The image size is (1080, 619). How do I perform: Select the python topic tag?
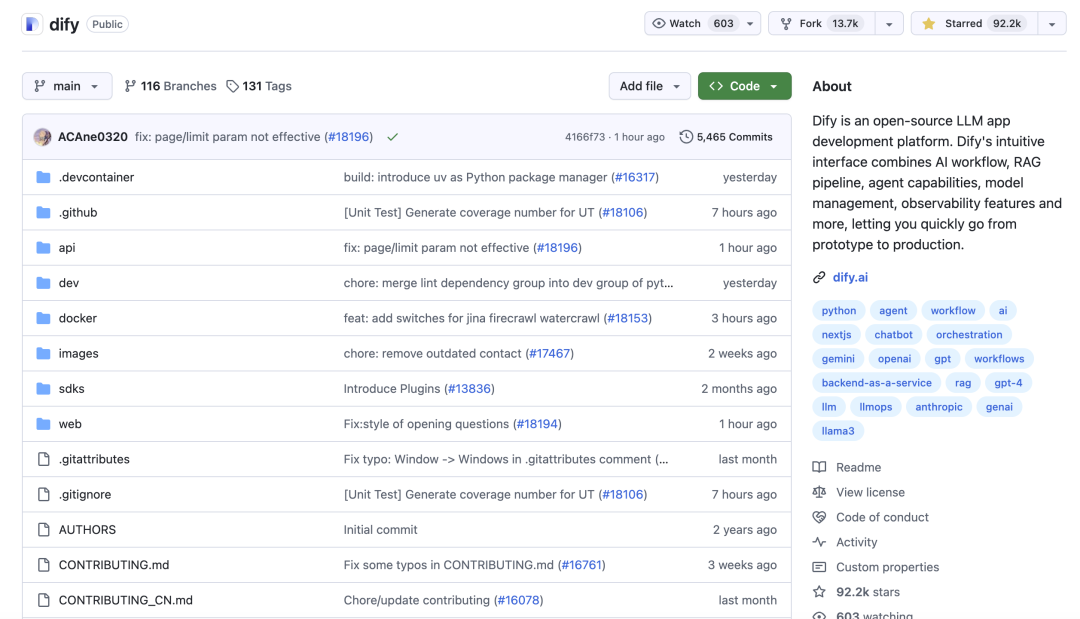click(838, 311)
